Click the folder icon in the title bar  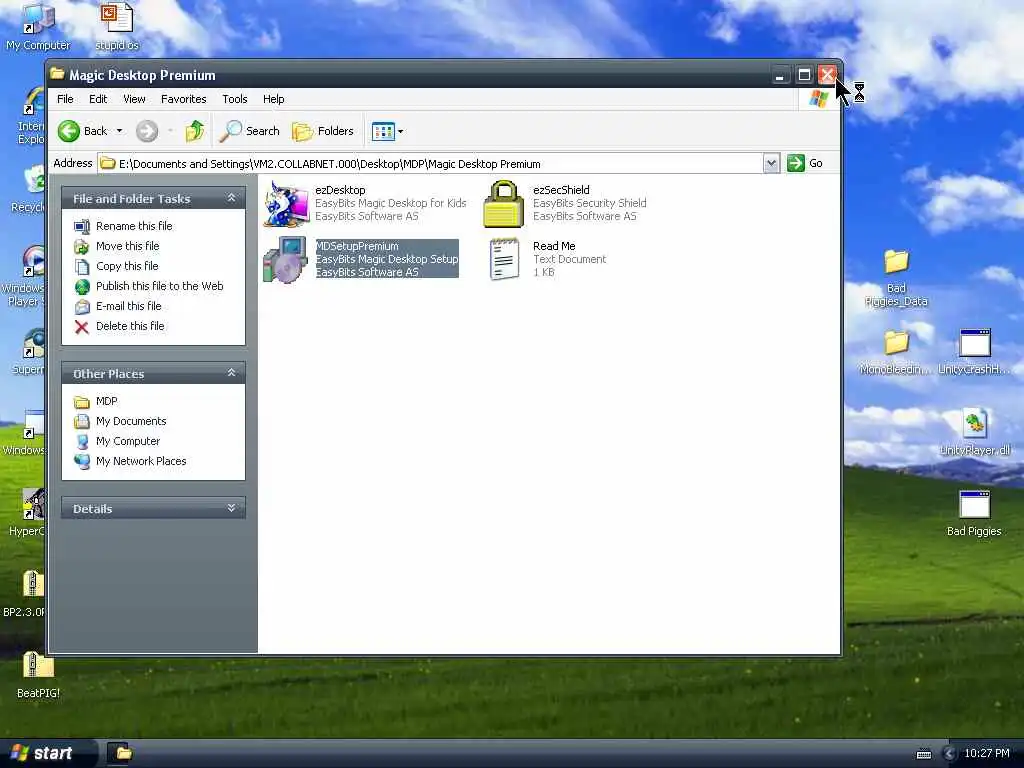click(57, 74)
